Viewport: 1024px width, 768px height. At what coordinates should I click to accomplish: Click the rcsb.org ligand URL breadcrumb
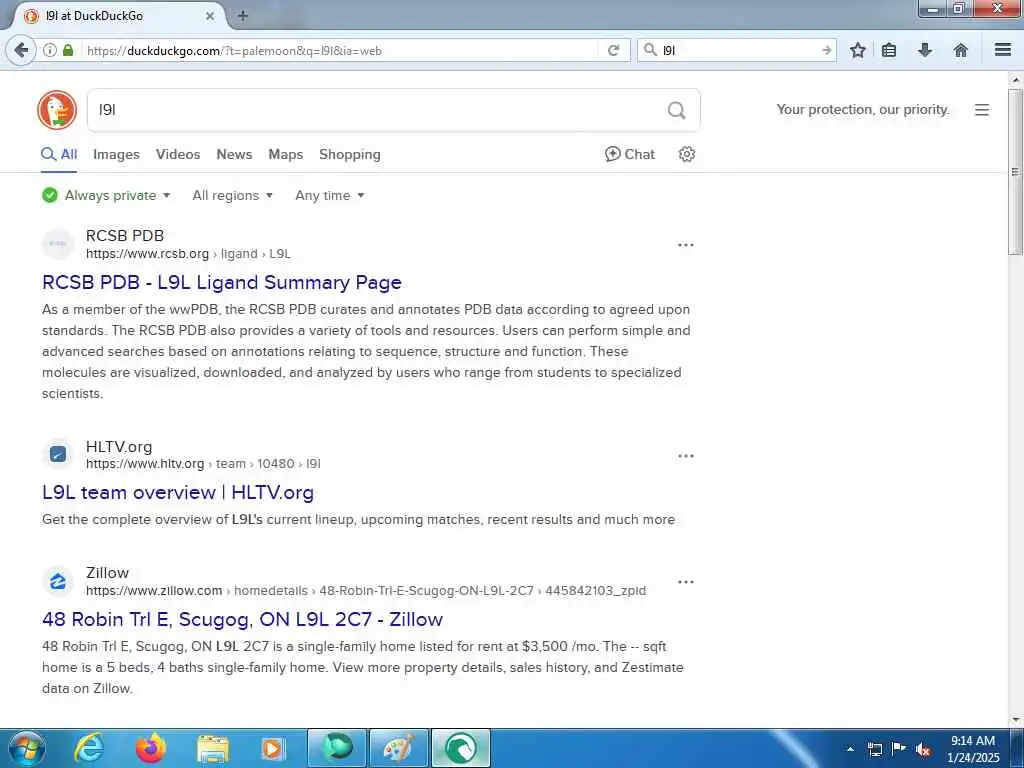tap(188, 253)
